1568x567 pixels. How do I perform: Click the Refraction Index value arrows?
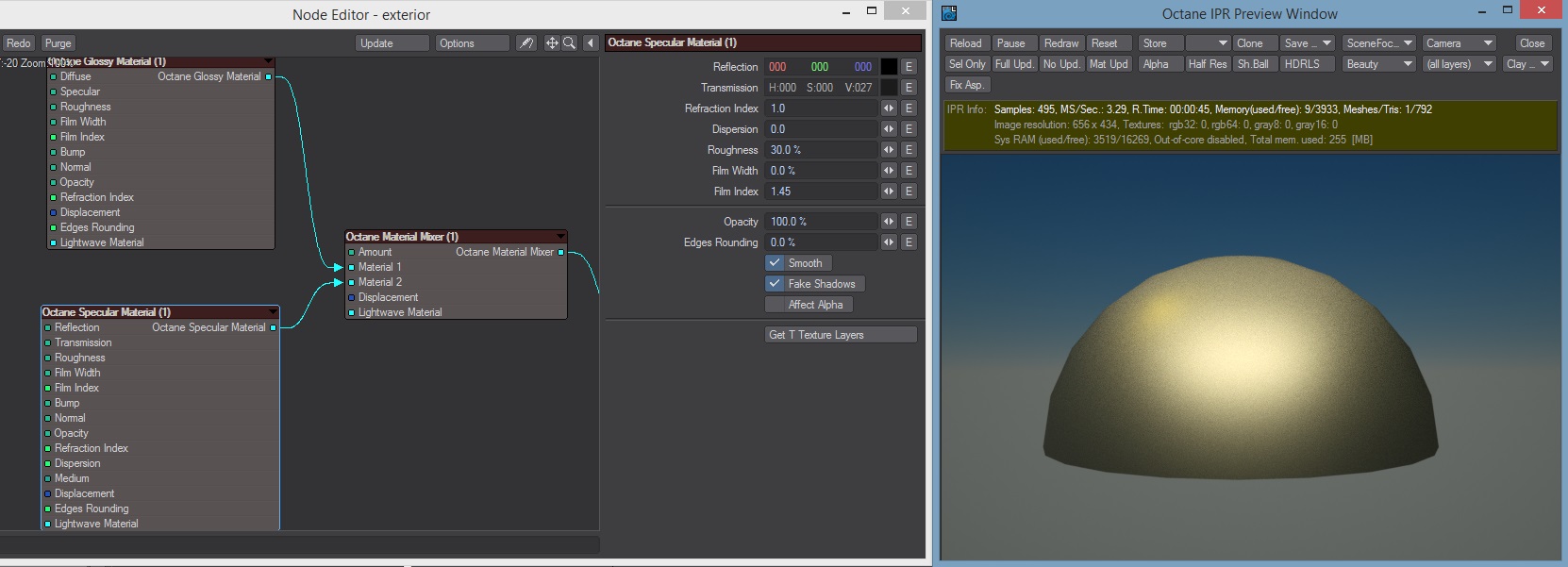(889, 108)
